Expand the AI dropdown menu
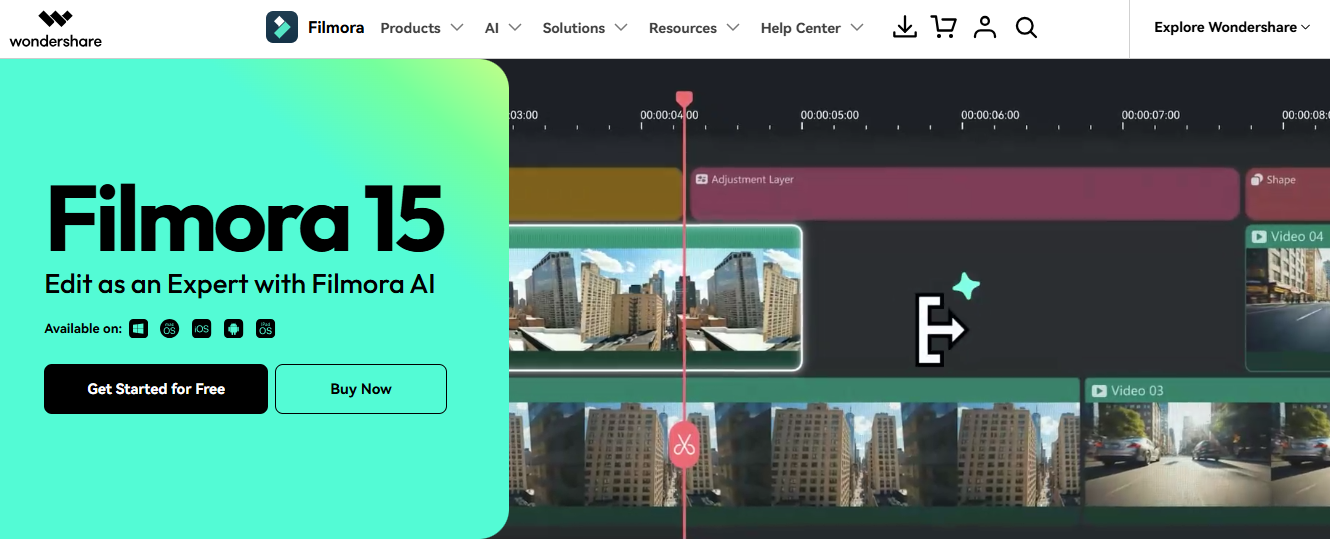The height and width of the screenshot is (539, 1330). (x=503, y=28)
